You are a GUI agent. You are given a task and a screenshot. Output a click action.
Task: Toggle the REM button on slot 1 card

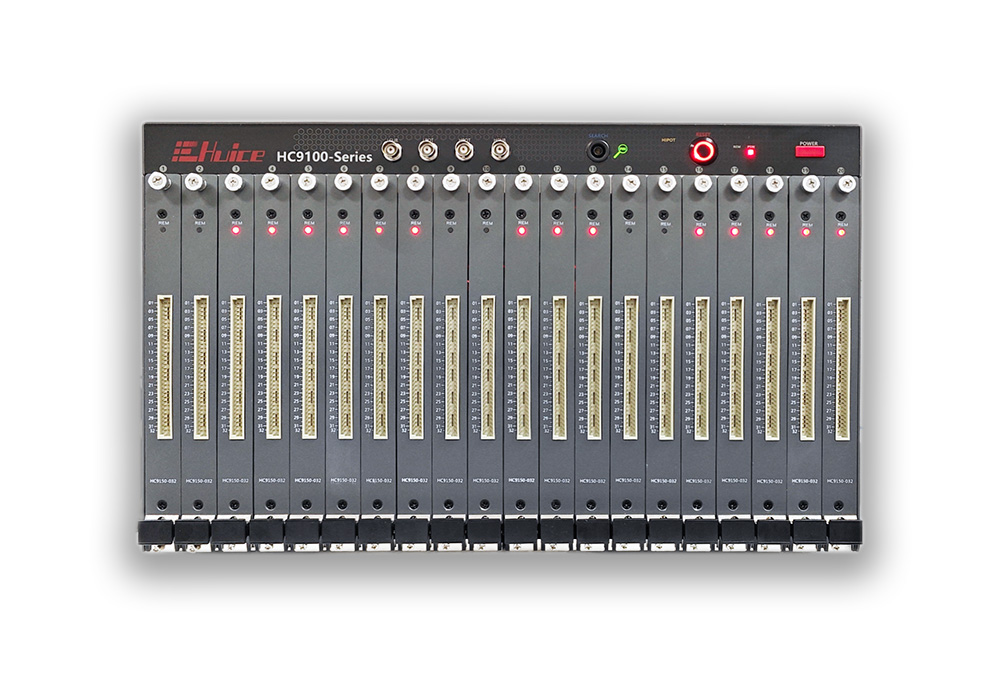161,213
